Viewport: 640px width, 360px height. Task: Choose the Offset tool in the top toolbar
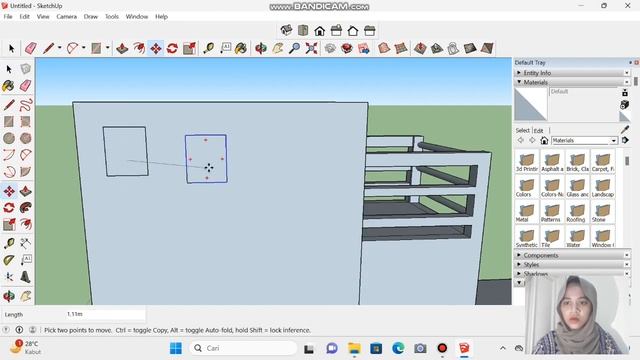point(139,48)
